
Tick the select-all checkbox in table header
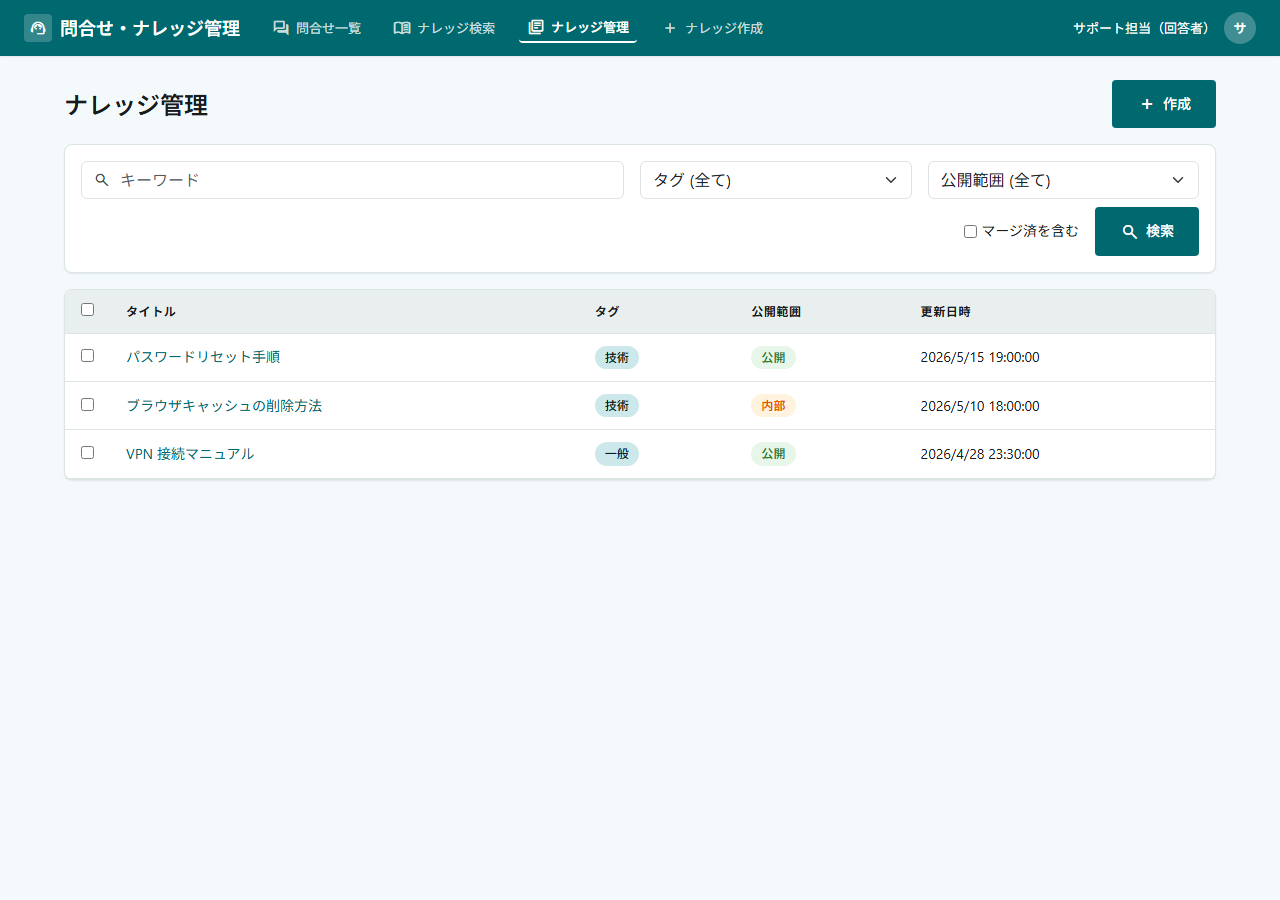point(87,310)
